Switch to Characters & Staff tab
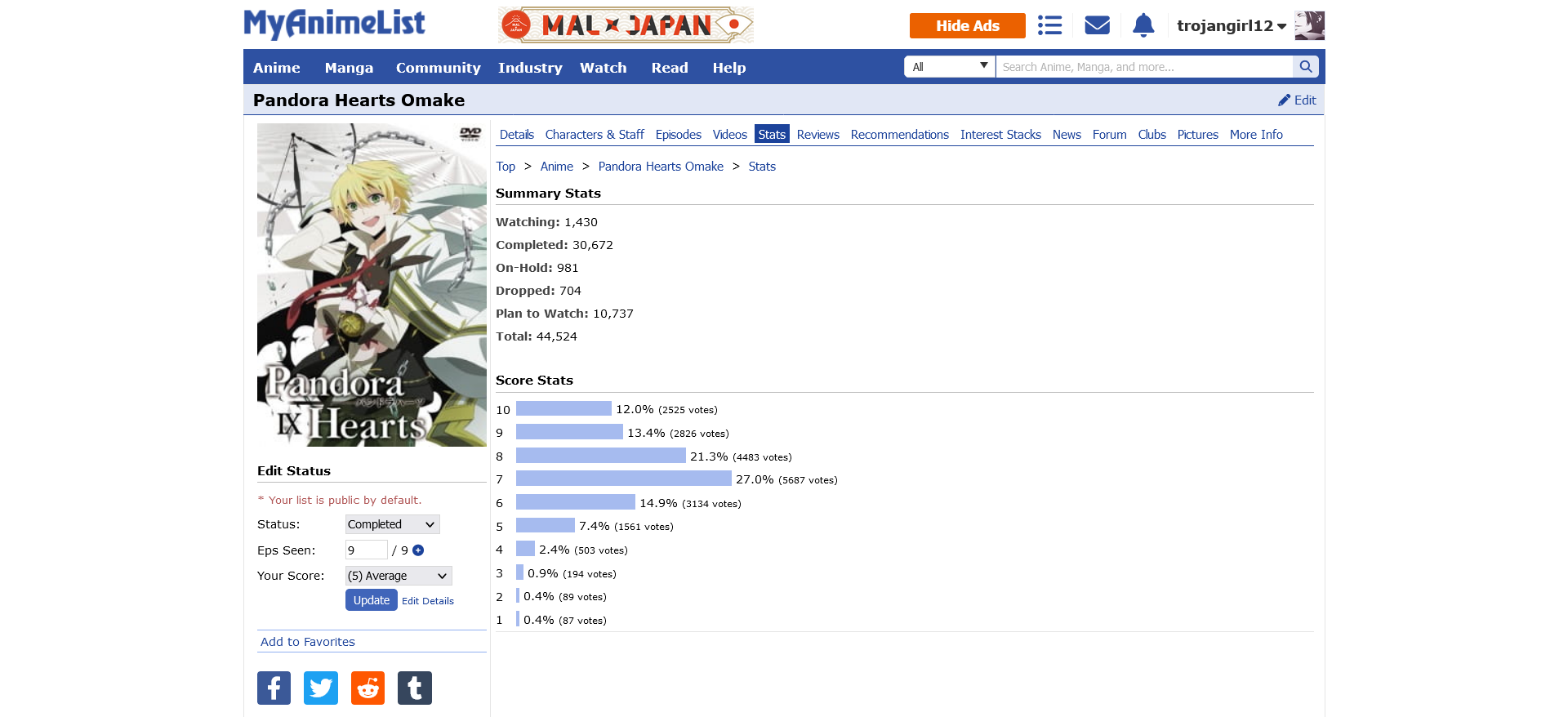This screenshot has height=717, width=1568. tap(595, 135)
